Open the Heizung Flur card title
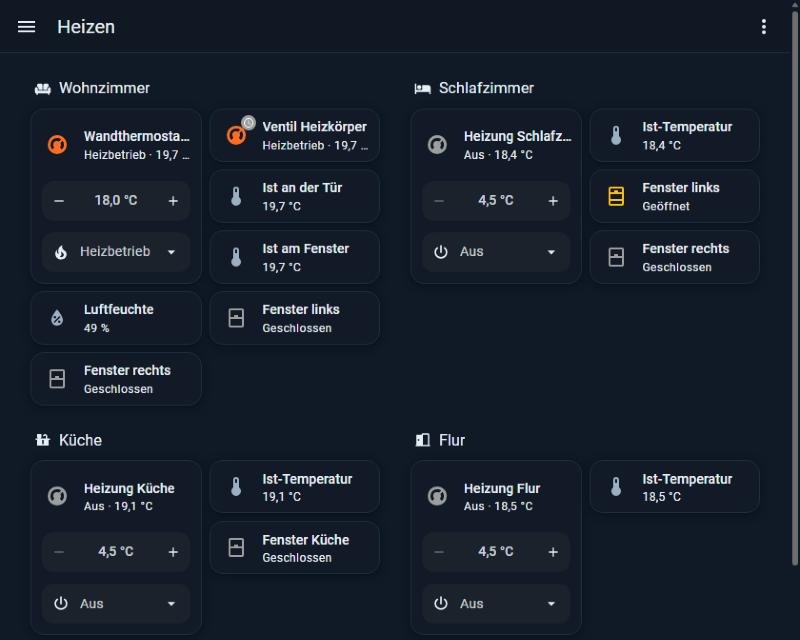Screen dimensions: 800x640 pos(502,488)
